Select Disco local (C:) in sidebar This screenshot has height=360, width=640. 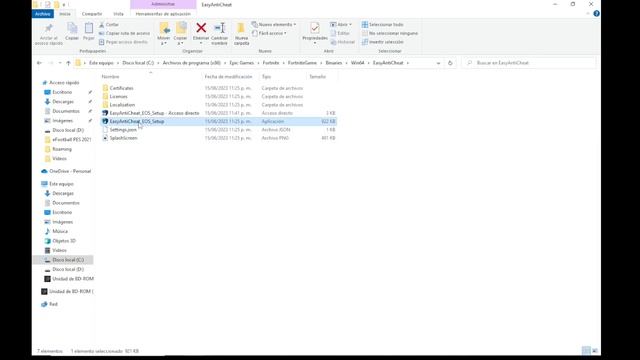(63, 260)
